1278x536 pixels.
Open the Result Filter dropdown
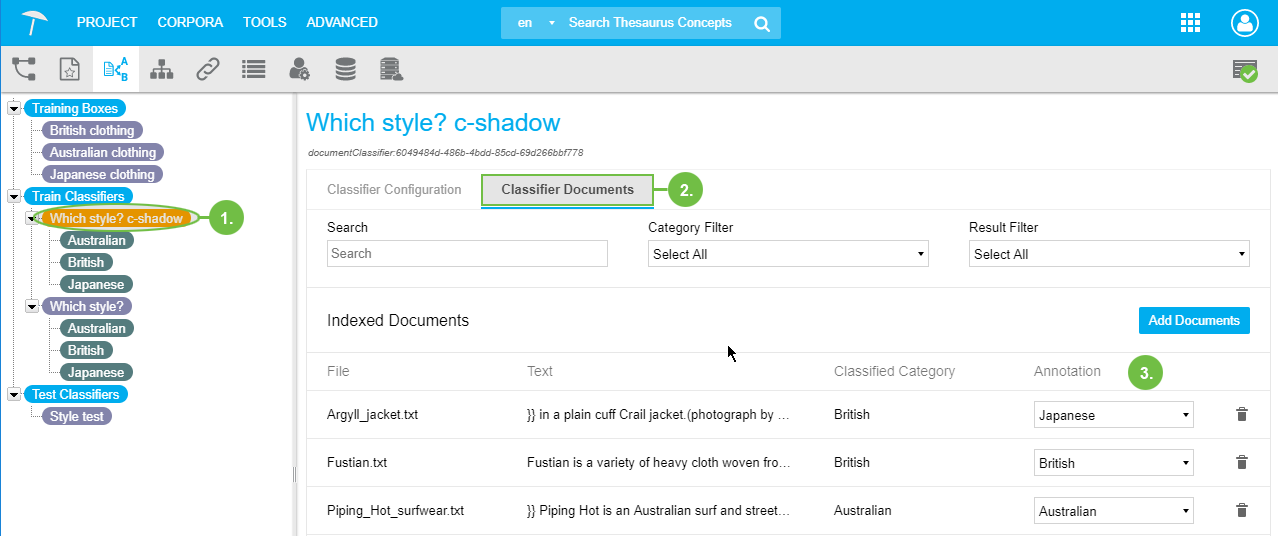tap(1109, 254)
